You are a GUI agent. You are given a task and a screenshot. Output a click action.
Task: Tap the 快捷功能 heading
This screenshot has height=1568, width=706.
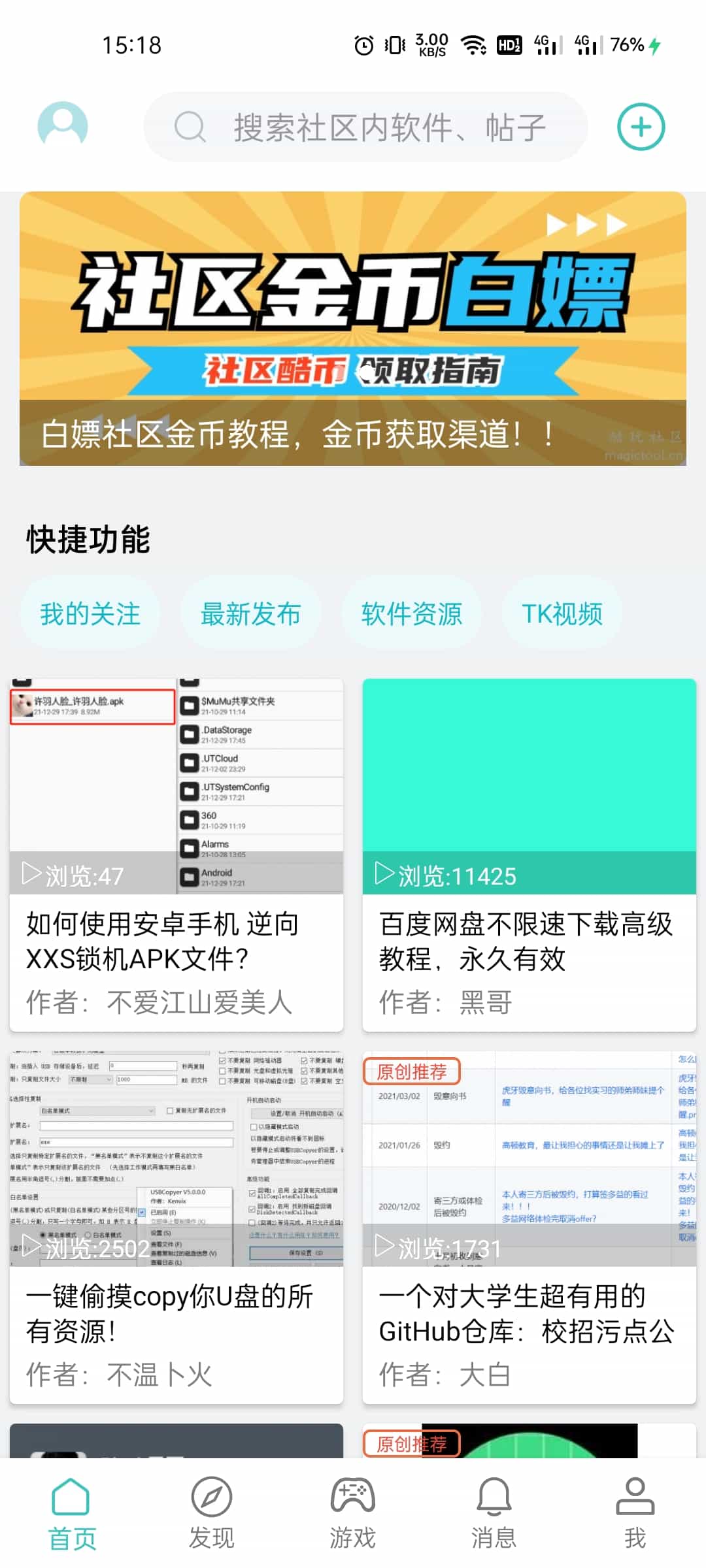[88, 540]
